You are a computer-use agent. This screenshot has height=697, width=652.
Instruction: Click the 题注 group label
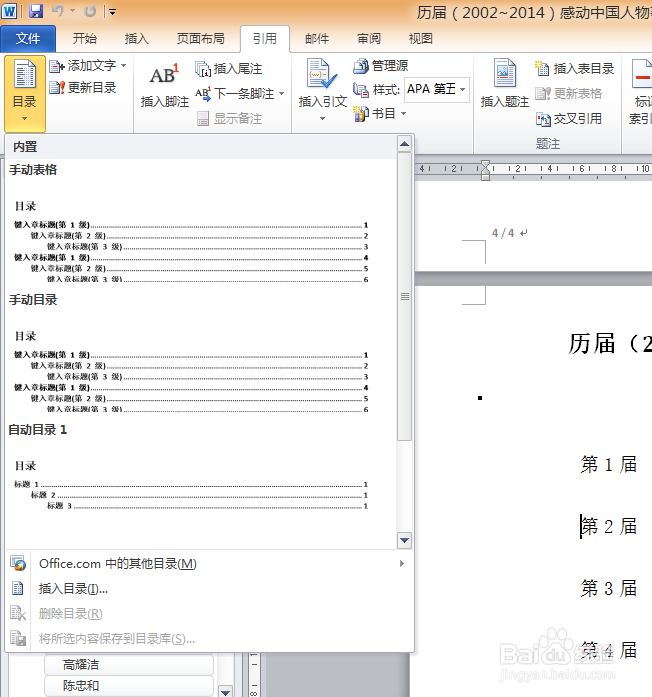coord(548,144)
